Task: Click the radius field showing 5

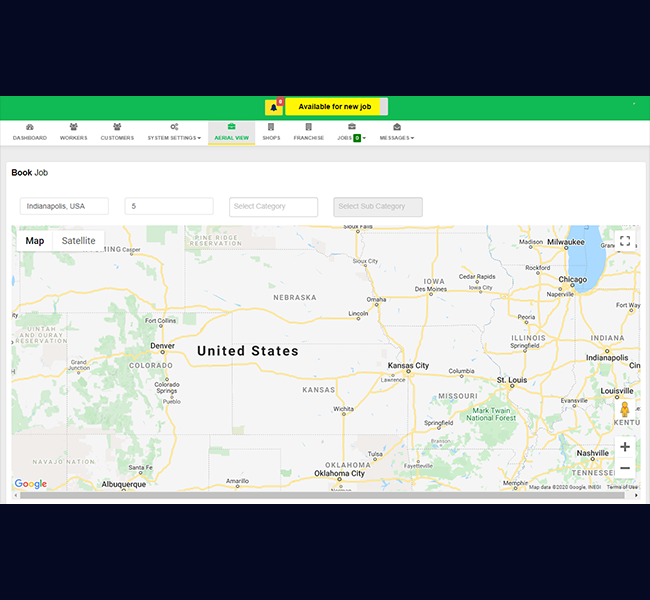Action: click(169, 206)
